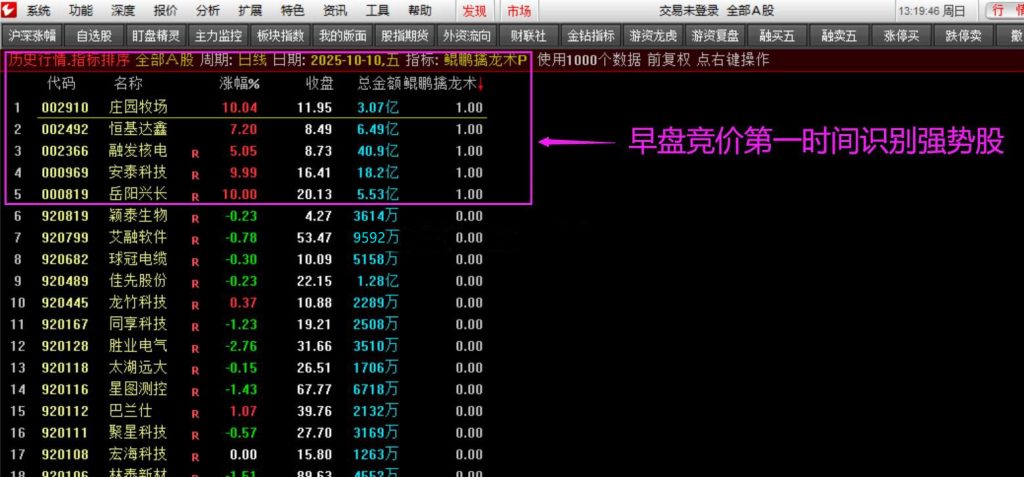Switch to the 发现 tab
Screen dimensions: 1024x477
click(474, 10)
